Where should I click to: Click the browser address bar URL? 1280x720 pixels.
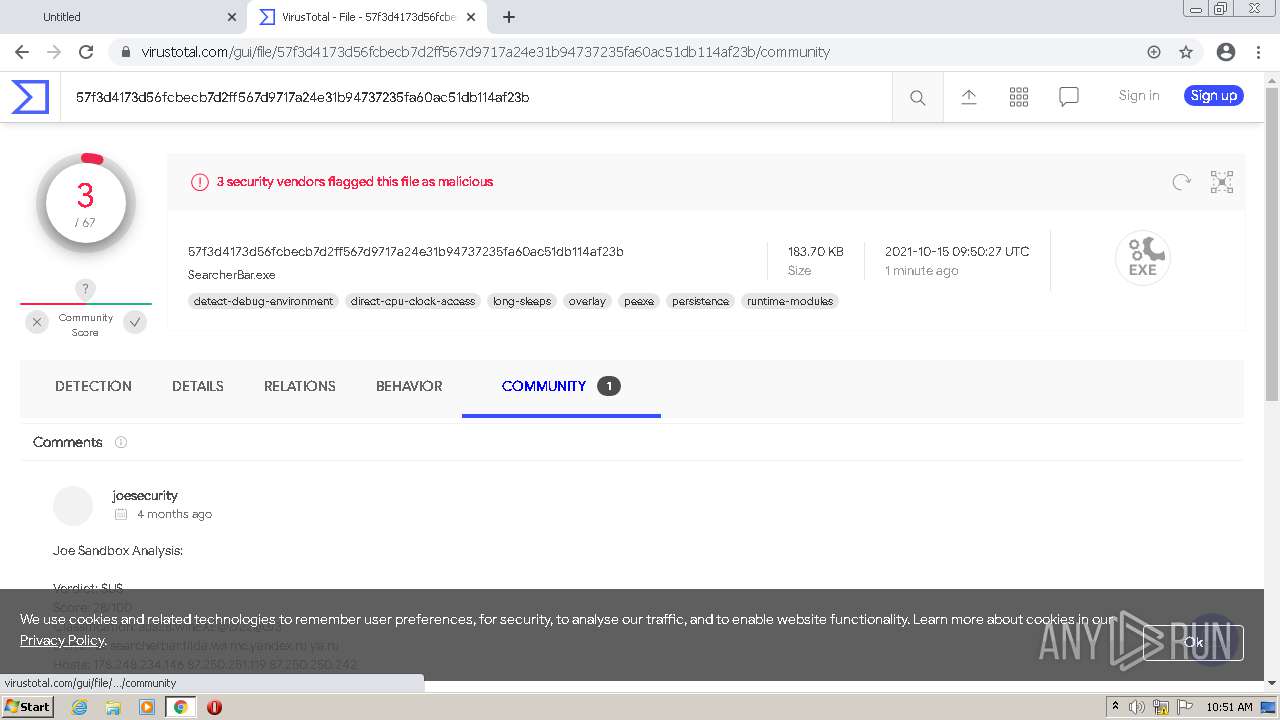485,52
